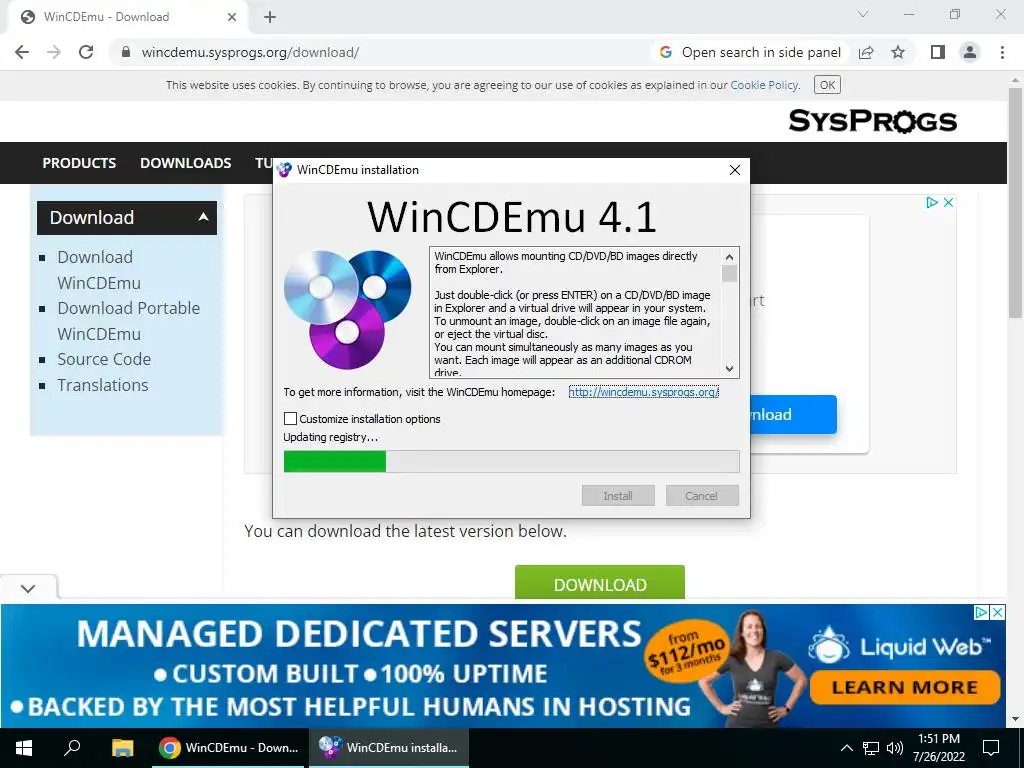
Task: Click the page scrollbar down arrow
Action: 1016,719
